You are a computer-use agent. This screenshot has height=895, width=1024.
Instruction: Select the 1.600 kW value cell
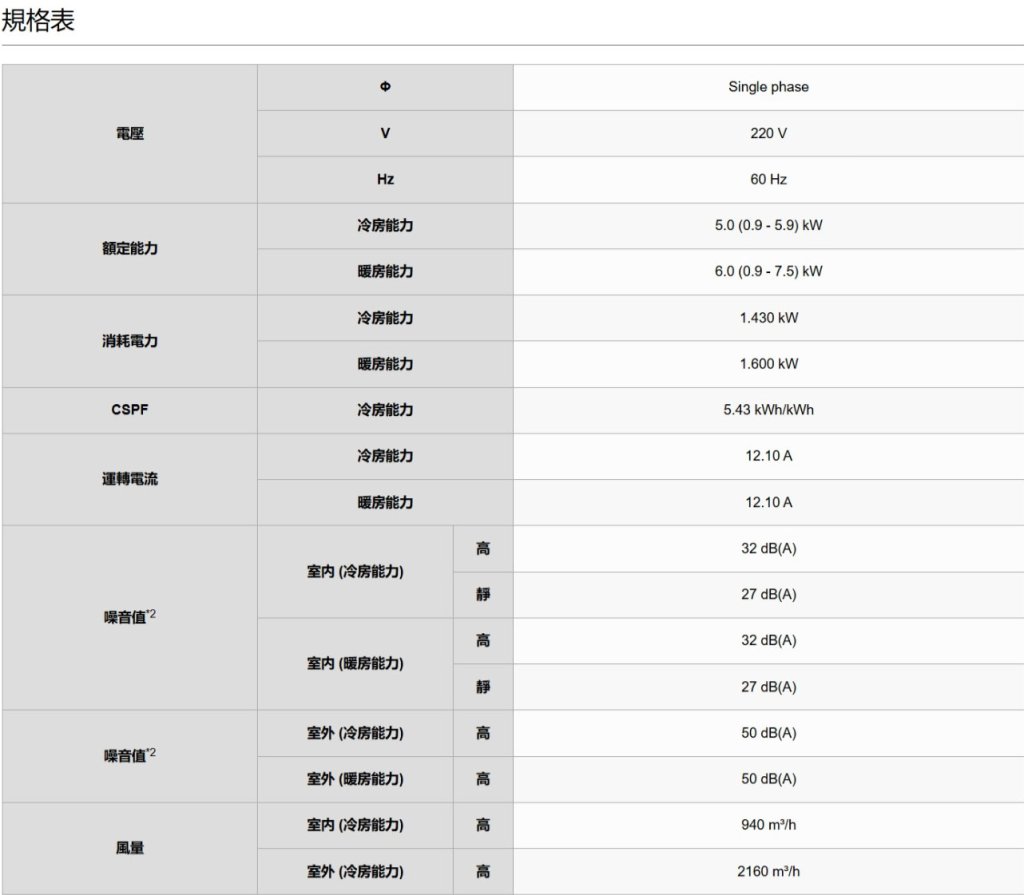point(768,364)
